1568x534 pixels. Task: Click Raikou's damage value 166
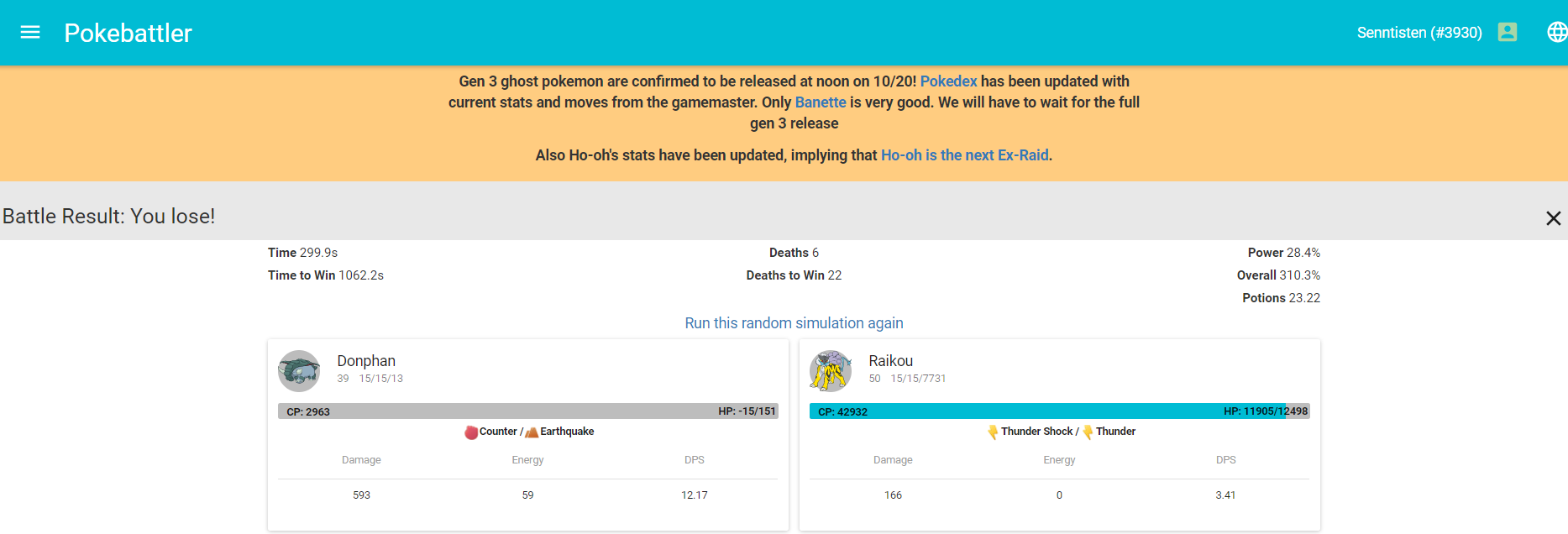tap(893, 495)
